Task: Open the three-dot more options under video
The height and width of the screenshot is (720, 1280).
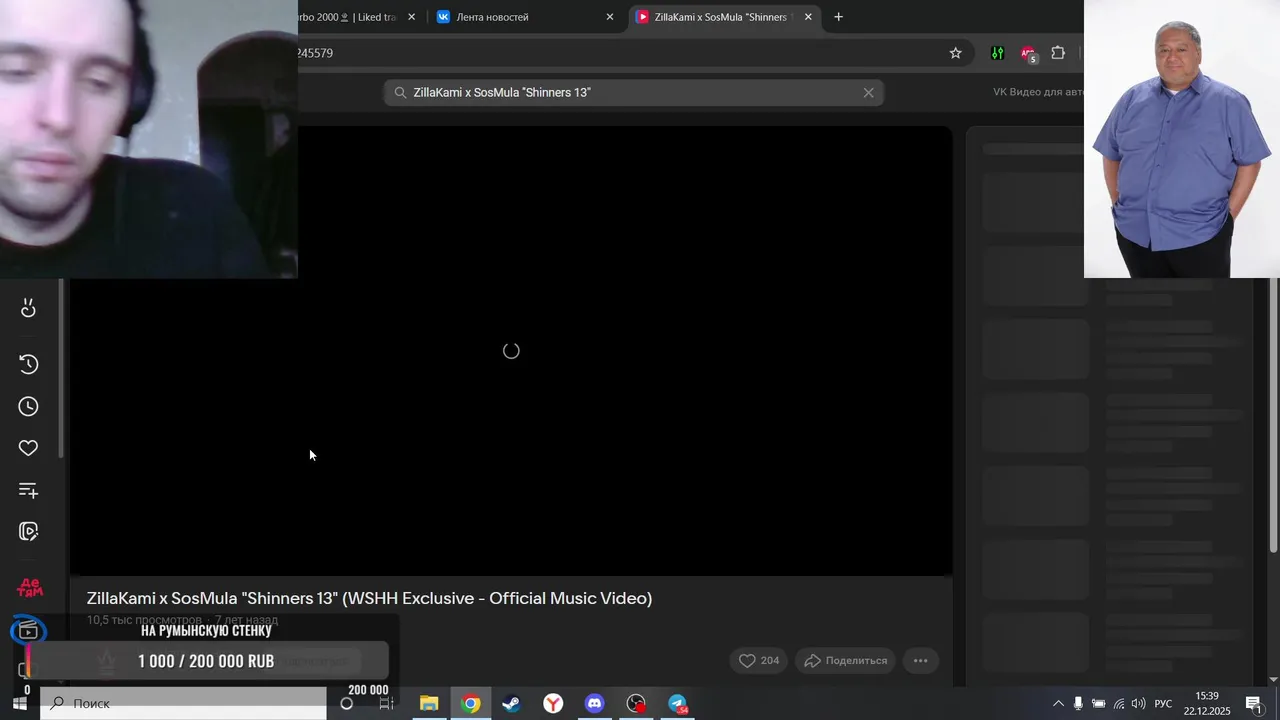Action: pos(921,660)
